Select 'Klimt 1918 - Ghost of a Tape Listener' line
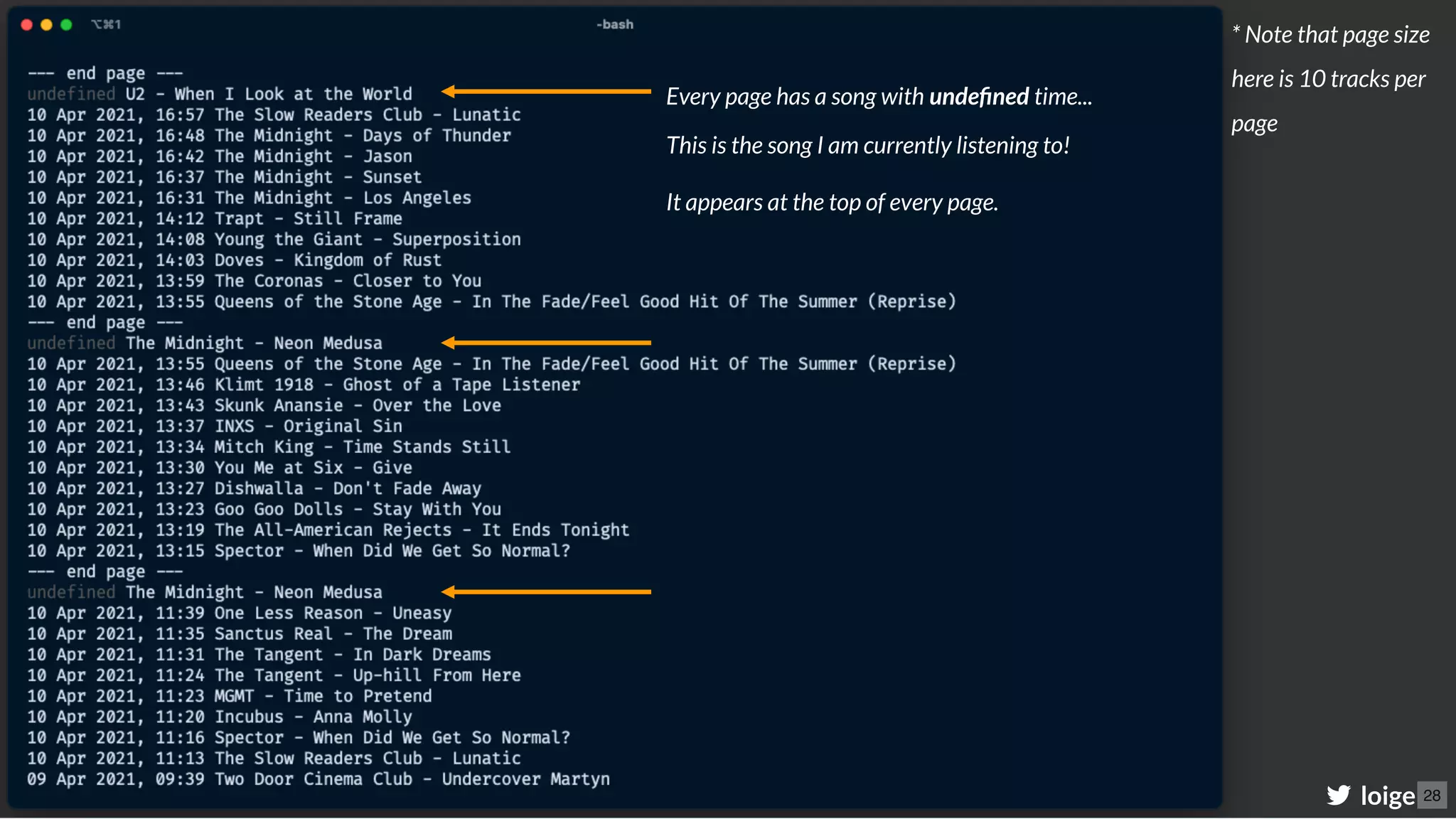 pos(304,385)
